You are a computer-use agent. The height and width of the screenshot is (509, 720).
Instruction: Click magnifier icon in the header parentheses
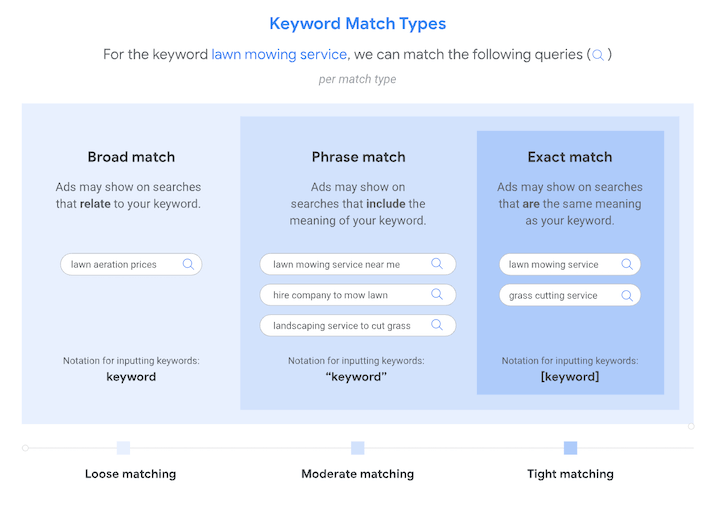pos(598,55)
